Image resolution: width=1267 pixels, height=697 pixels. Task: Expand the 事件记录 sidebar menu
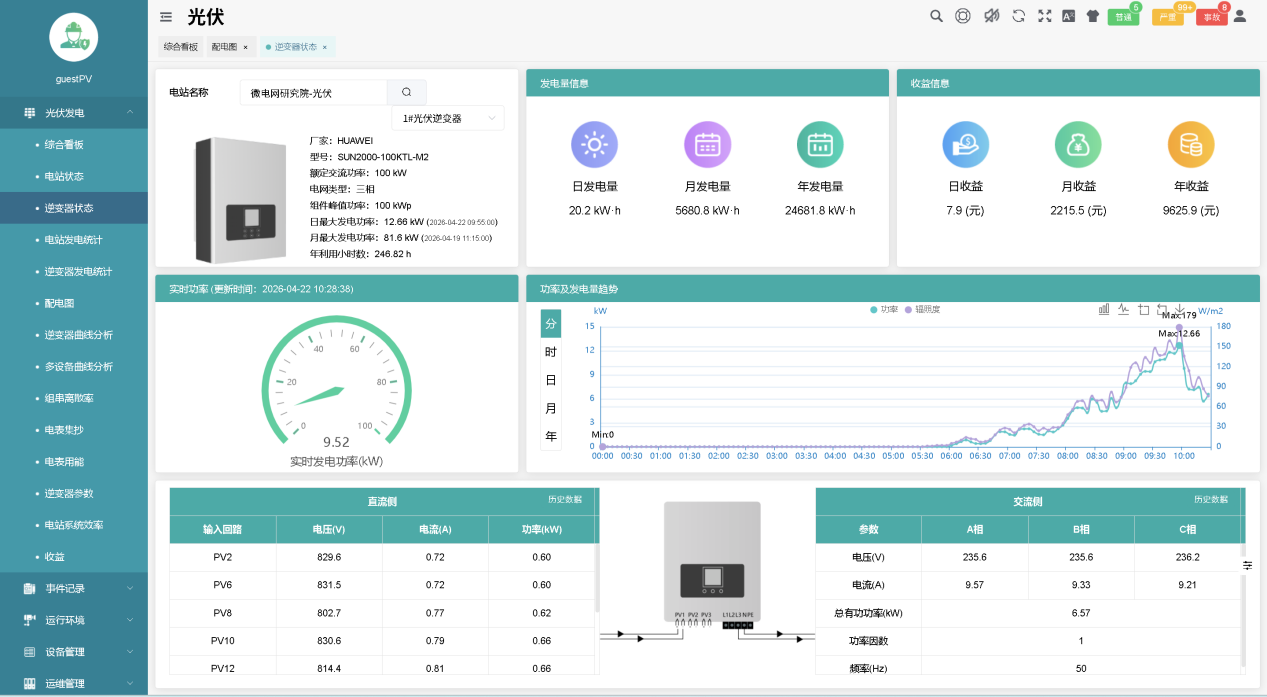74,589
